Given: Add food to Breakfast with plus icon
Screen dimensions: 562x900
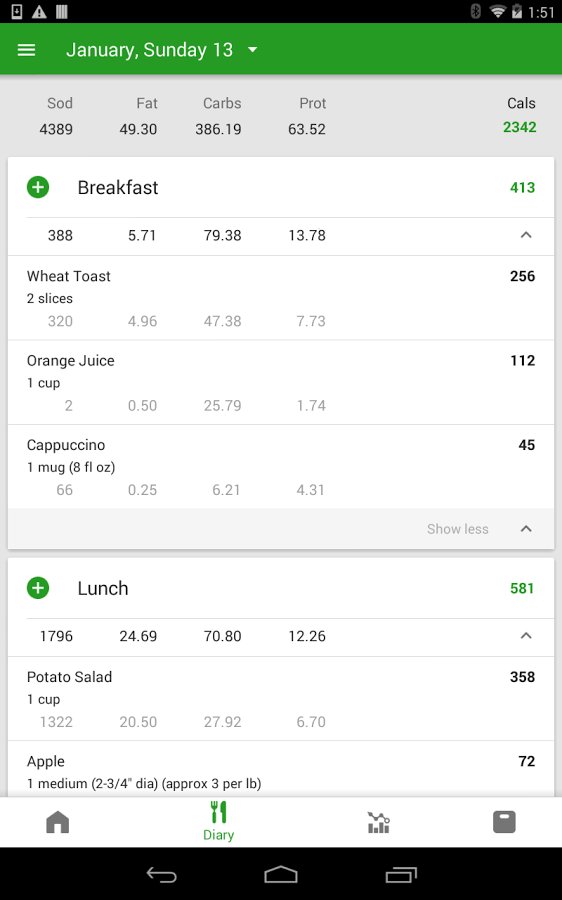Looking at the screenshot, I should [38, 187].
